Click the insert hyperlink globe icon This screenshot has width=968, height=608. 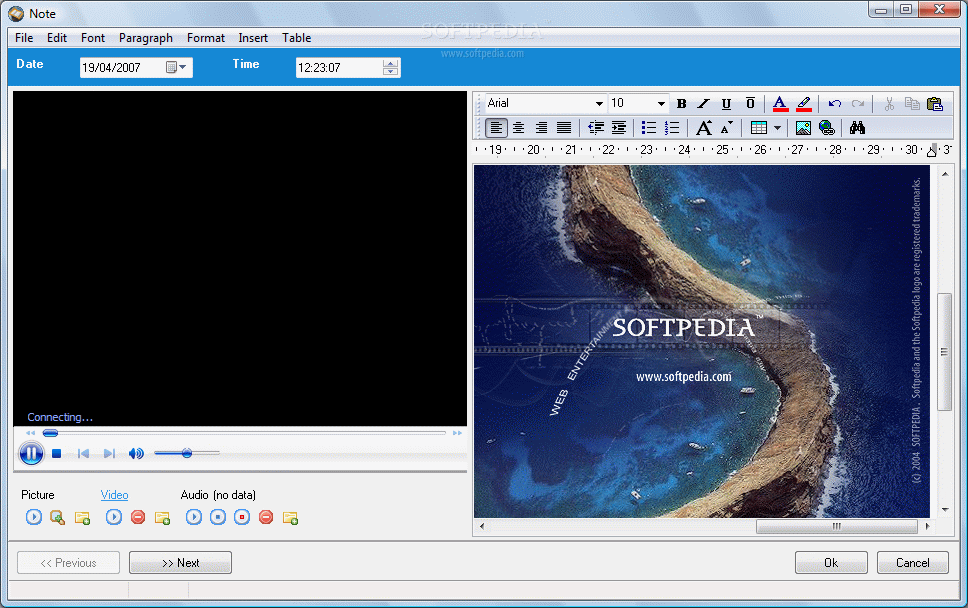point(826,128)
